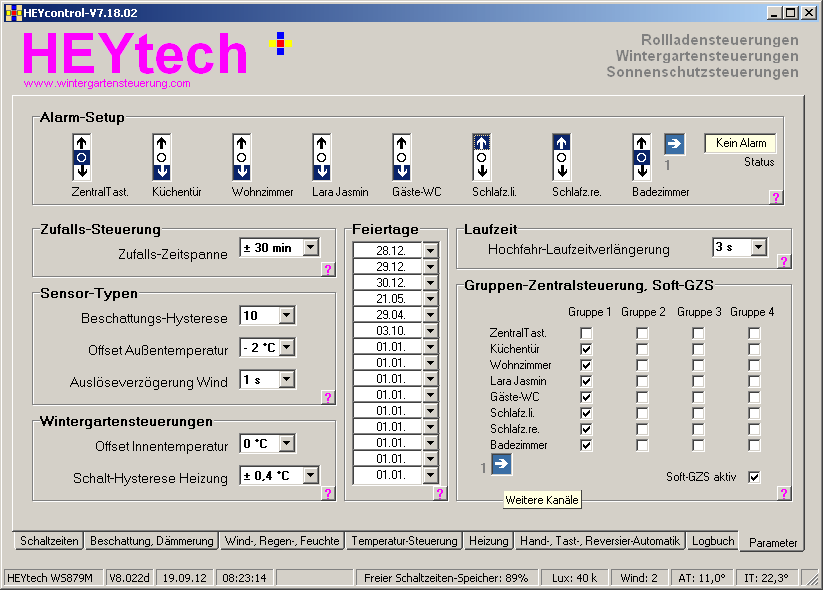Select the stop circle for Badezimmer alarm
Image resolution: width=823 pixels, height=590 pixels.
(x=641, y=157)
